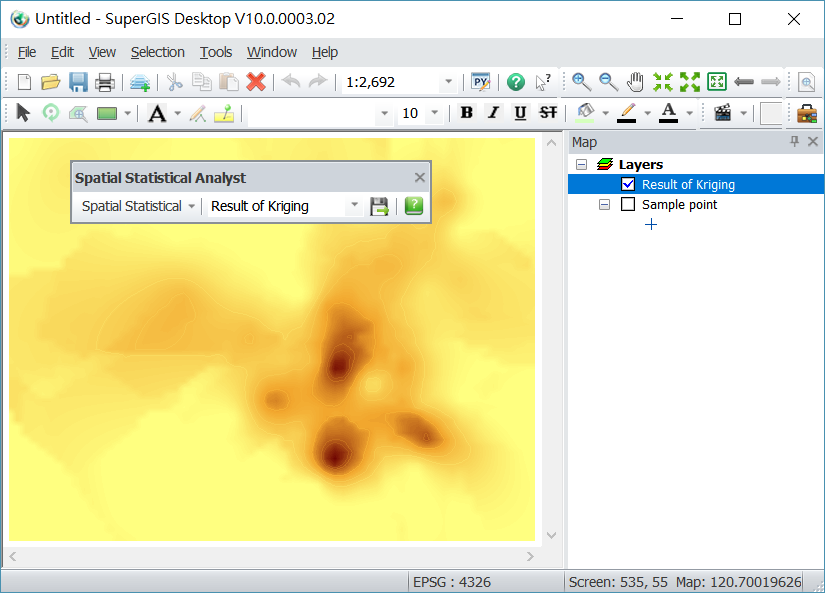Image resolution: width=825 pixels, height=593 pixels.
Task: Open Result of Kriging layer dropdown
Action: click(x=354, y=206)
